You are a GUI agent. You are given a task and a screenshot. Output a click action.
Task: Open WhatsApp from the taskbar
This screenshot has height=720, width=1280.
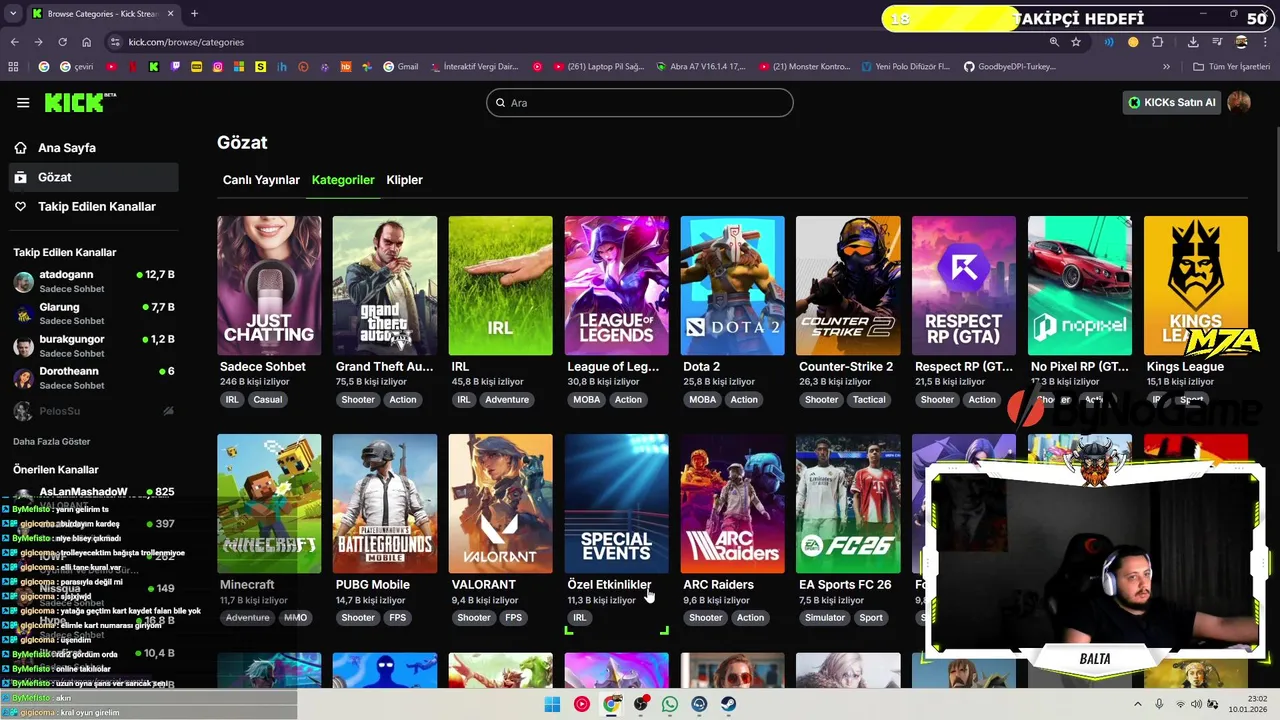[x=670, y=704]
